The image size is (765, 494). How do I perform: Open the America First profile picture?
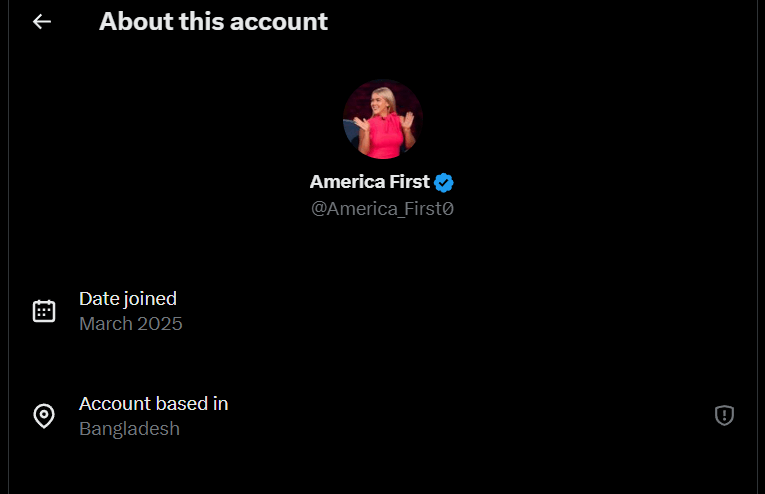(382, 119)
